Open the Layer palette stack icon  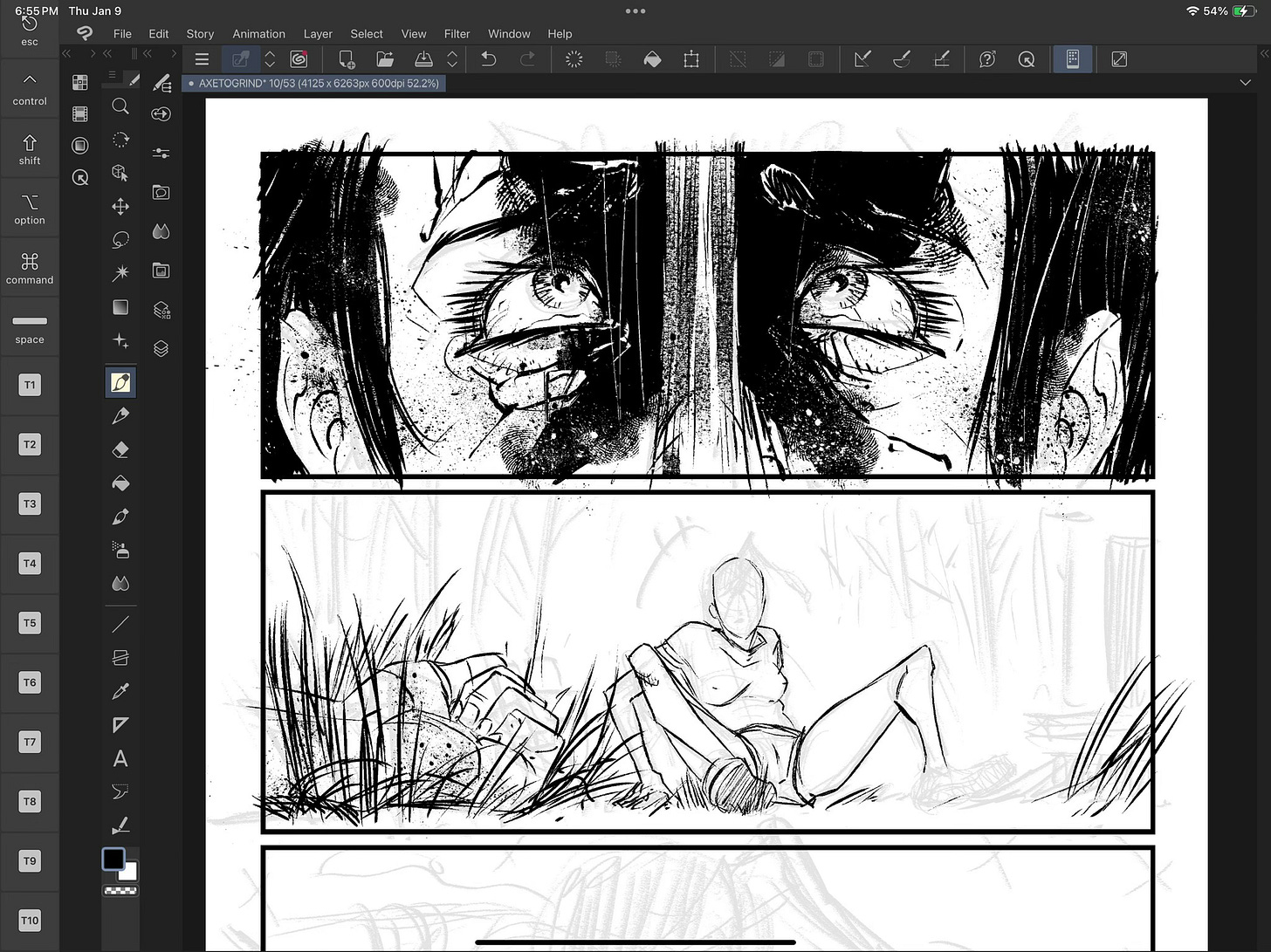click(161, 349)
